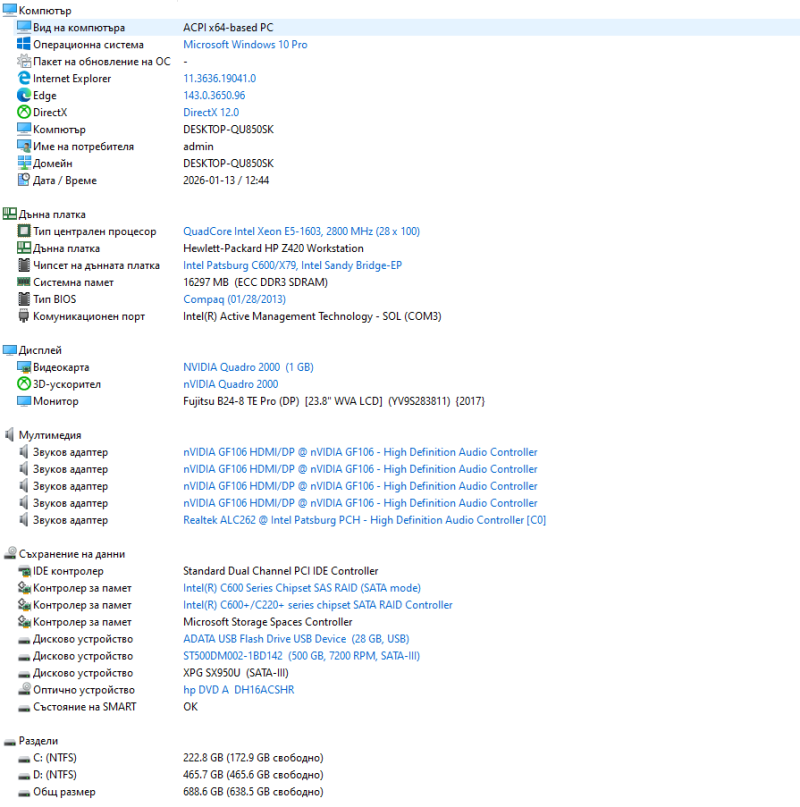Click the Системна памет RAM icon
The height and width of the screenshot is (807, 800).
click(x=24, y=283)
